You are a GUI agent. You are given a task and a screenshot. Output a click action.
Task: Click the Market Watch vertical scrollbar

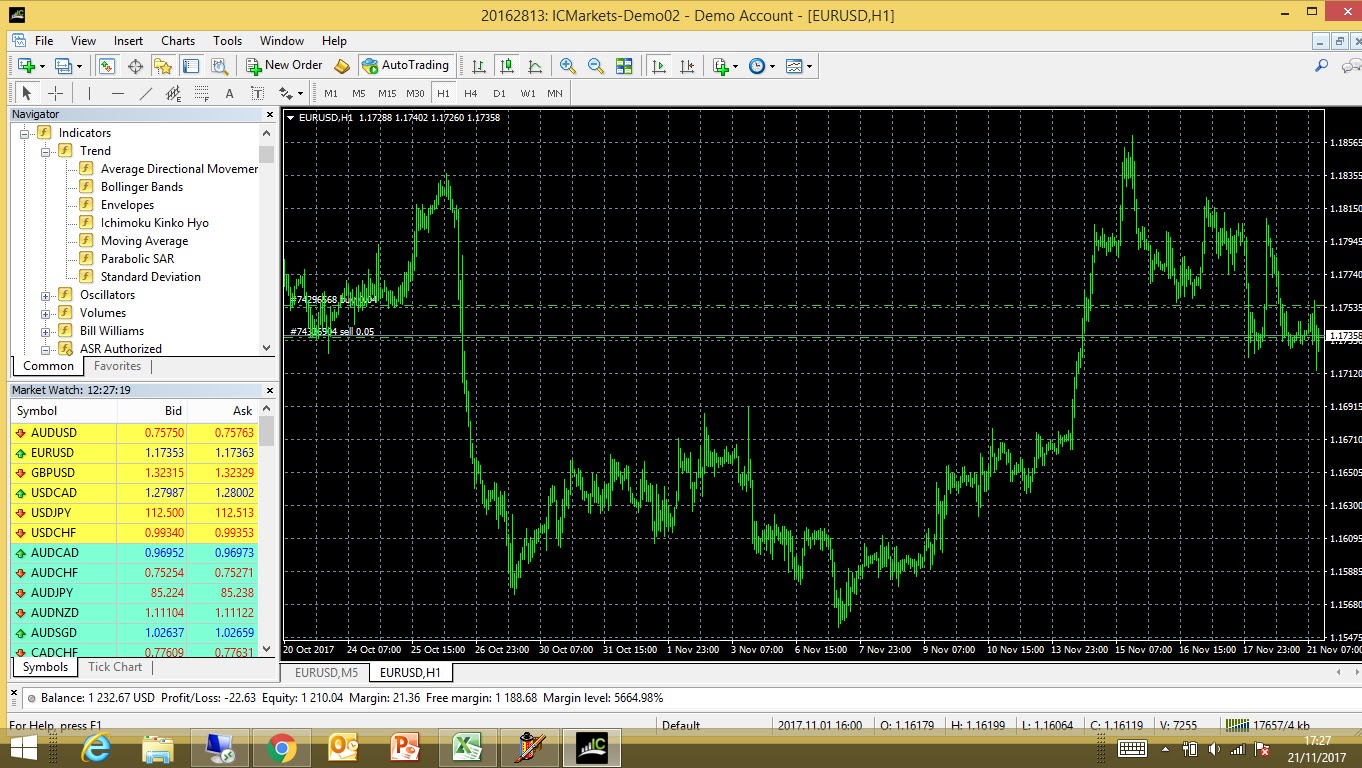click(x=266, y=528)
